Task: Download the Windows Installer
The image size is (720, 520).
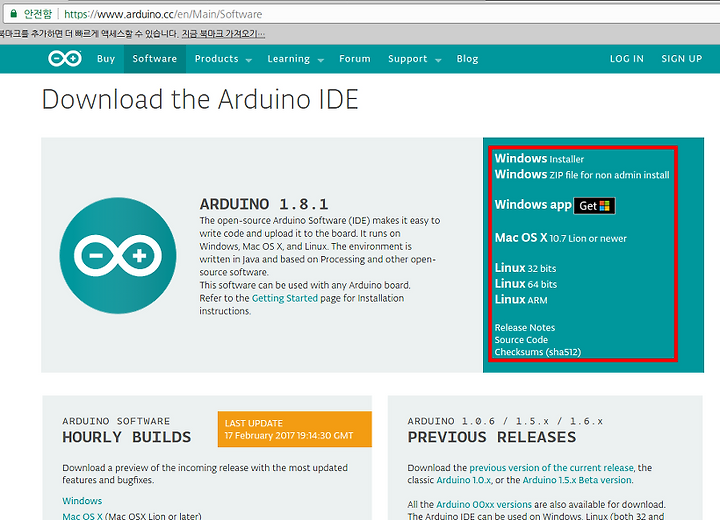Action: pos(539,158)
